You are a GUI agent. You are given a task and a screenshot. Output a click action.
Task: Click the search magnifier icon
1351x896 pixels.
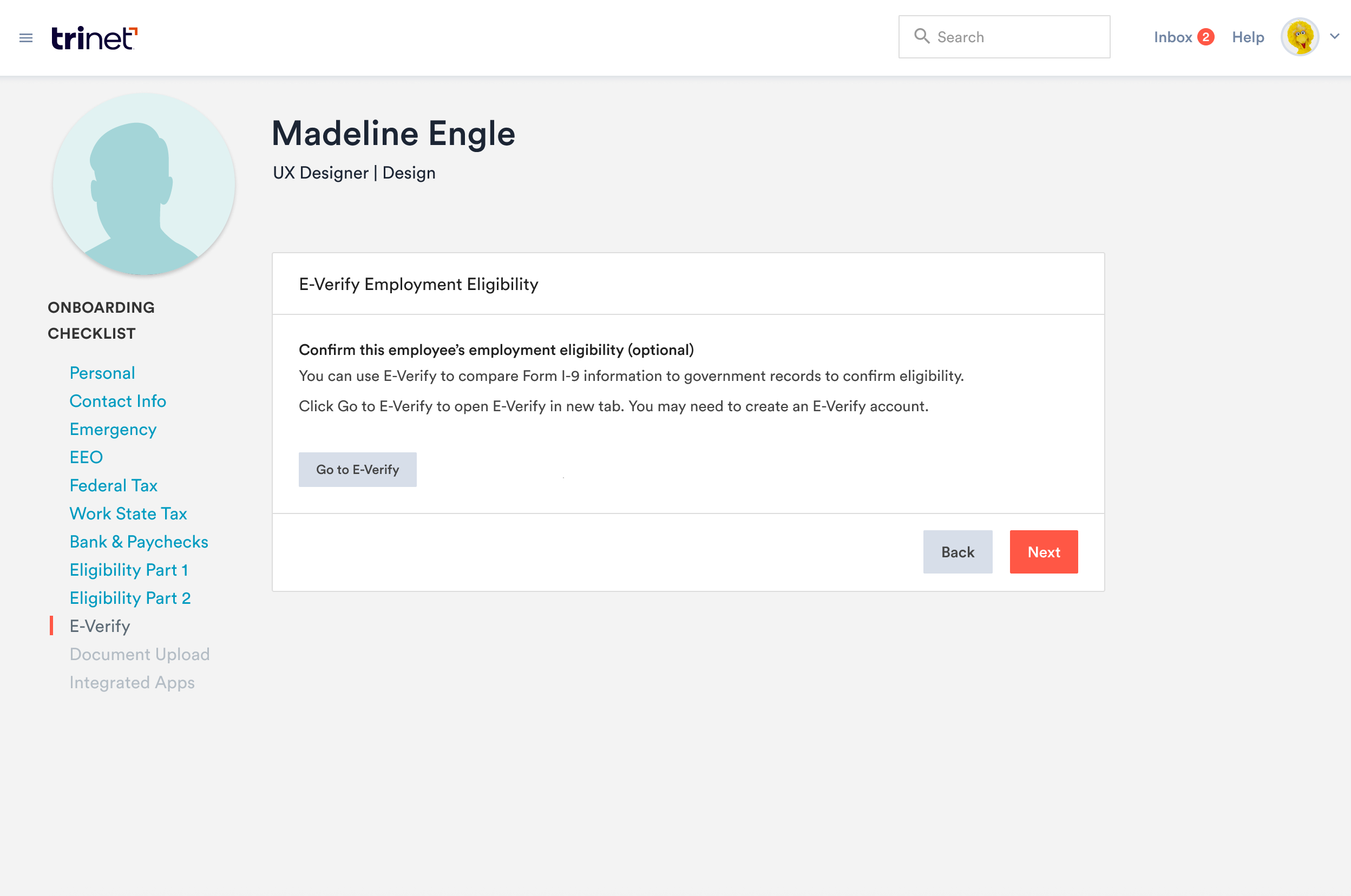921,37
